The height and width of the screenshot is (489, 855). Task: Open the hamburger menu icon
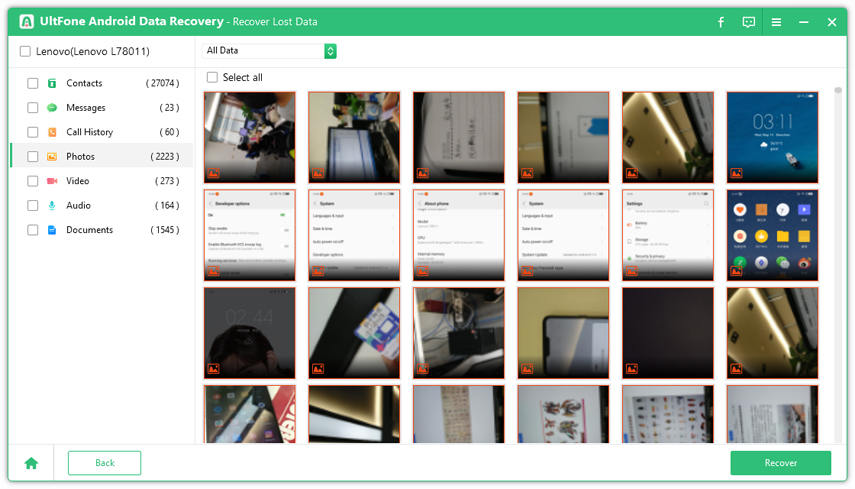pyautogui.click(x=776, y=22)
